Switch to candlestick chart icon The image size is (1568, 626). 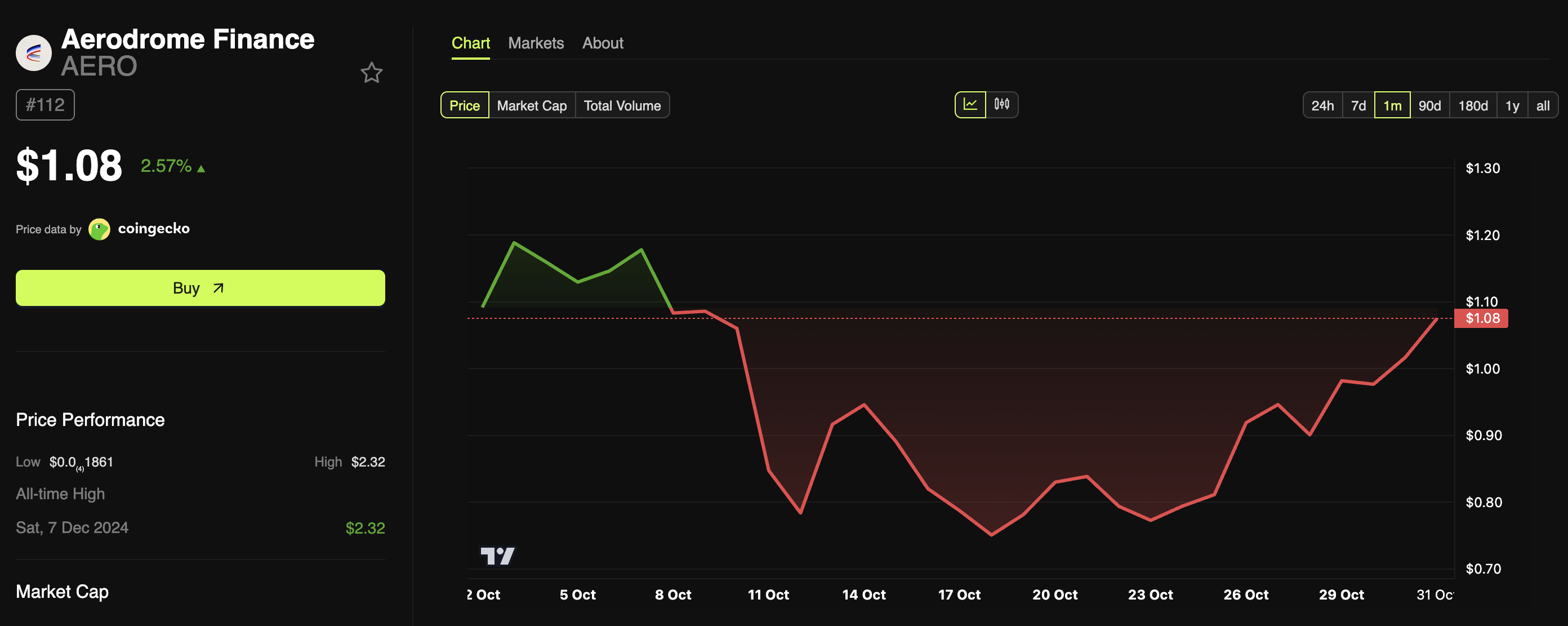pos(1001,105)
